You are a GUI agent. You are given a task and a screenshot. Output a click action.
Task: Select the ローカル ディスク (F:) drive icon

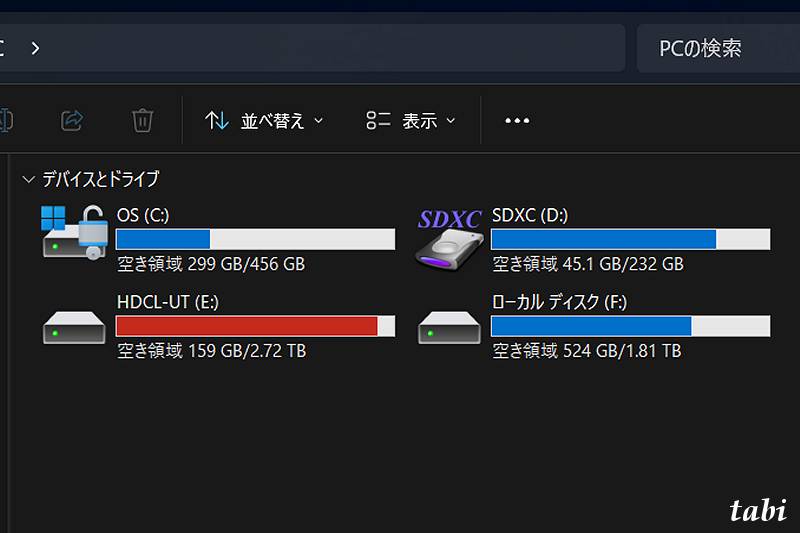pos(449,327)
